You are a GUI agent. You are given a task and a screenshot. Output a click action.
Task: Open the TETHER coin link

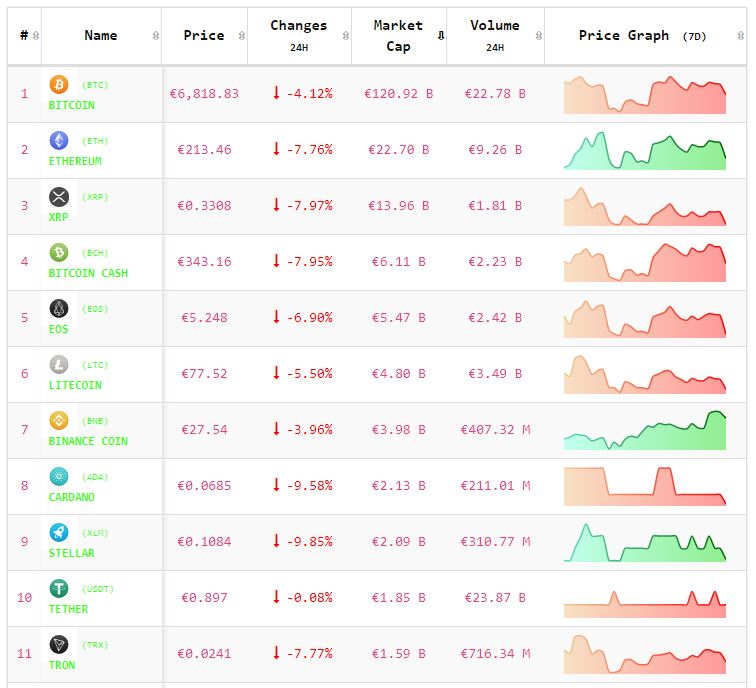[x=68, y=609]
